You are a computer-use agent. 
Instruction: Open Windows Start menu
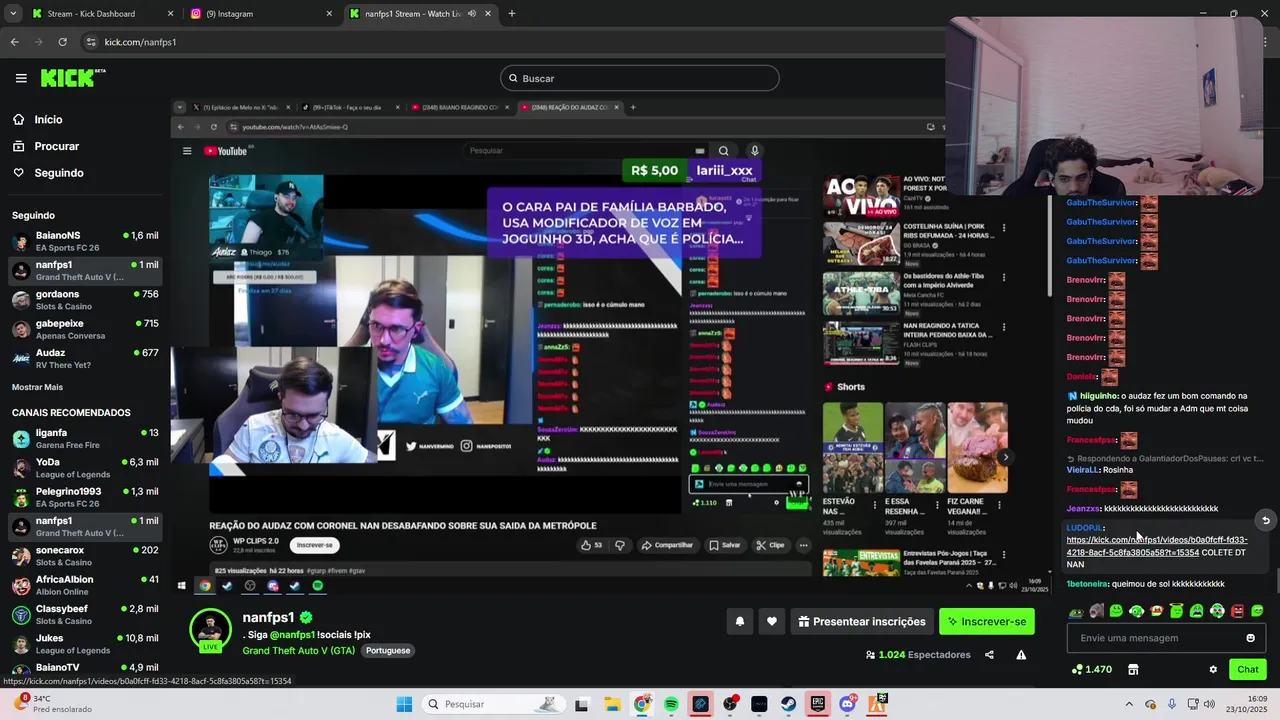tap(404, 704)
